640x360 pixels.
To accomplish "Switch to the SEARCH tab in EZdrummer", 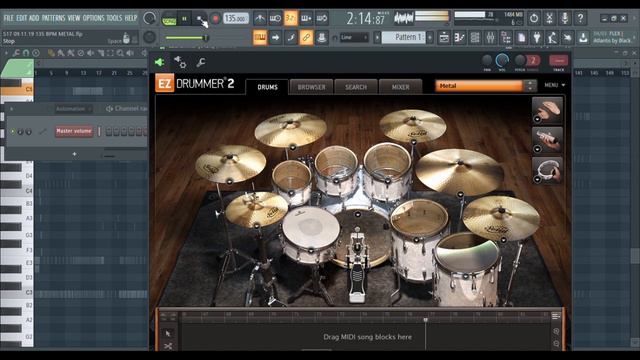I will (356, 87).
